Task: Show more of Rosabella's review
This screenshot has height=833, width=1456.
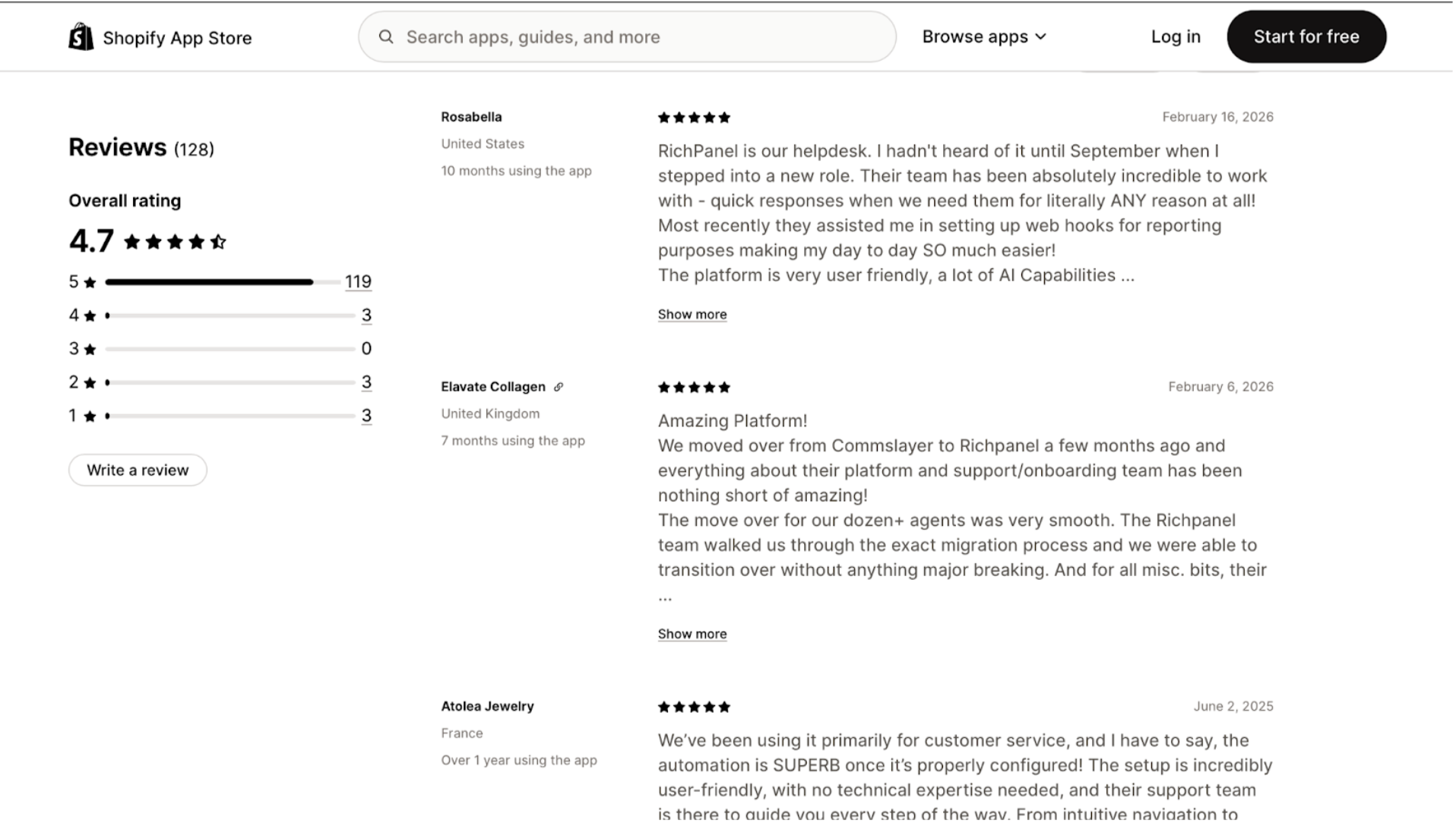Action: [x=692, y=315]
